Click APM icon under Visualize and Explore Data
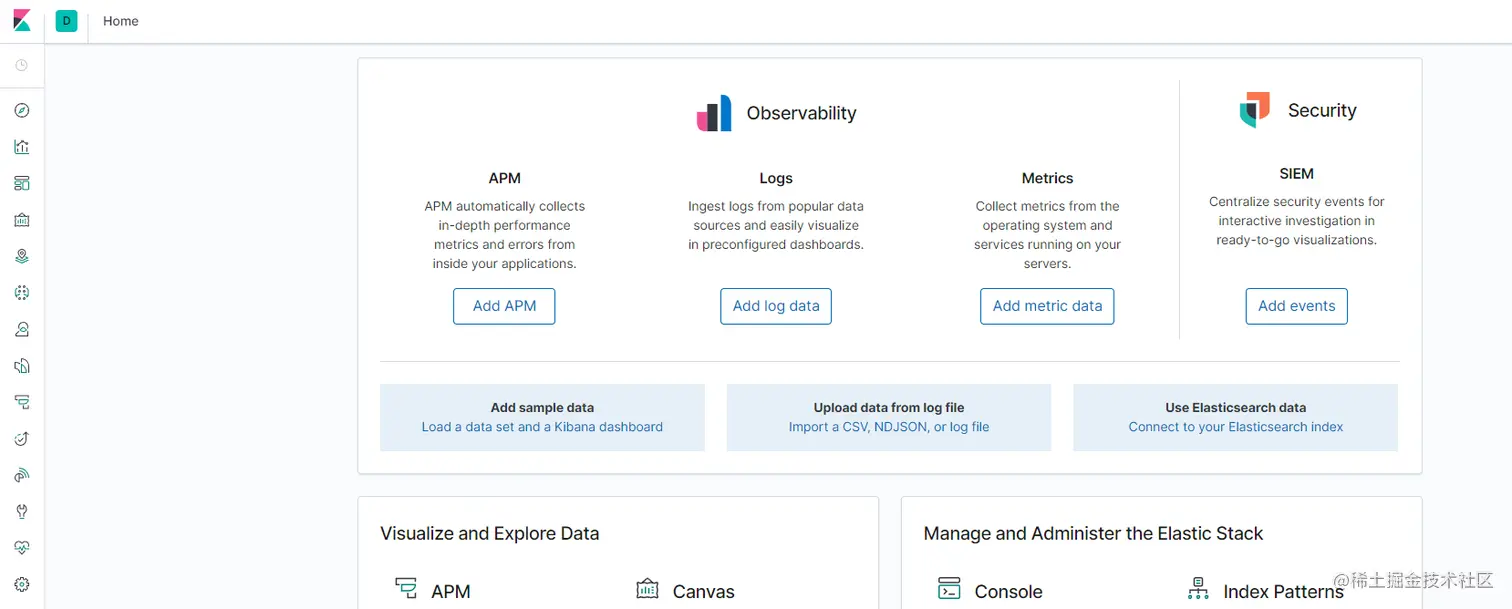 (406, 588)
